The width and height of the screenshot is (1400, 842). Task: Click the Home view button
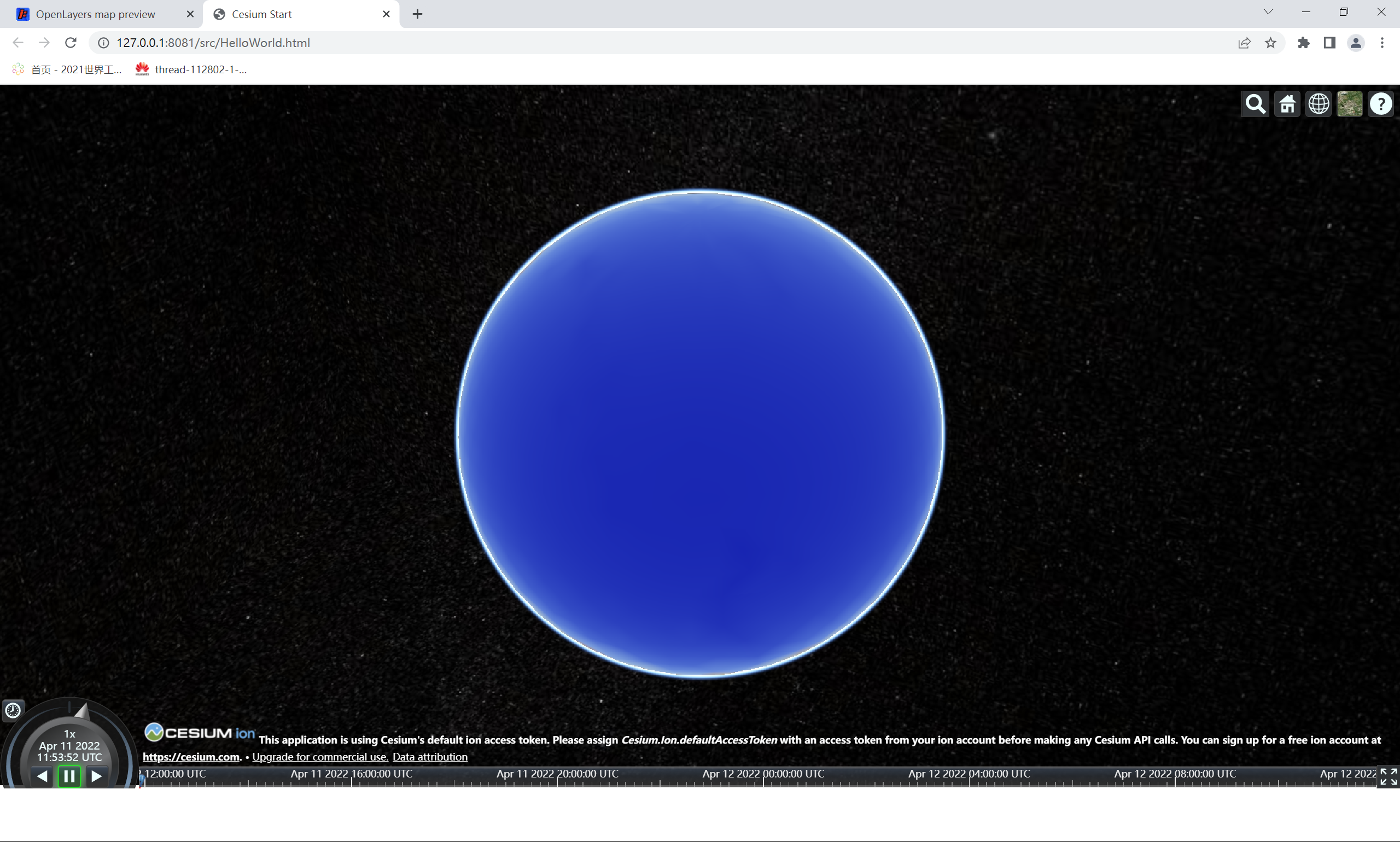coord(1287,104)
